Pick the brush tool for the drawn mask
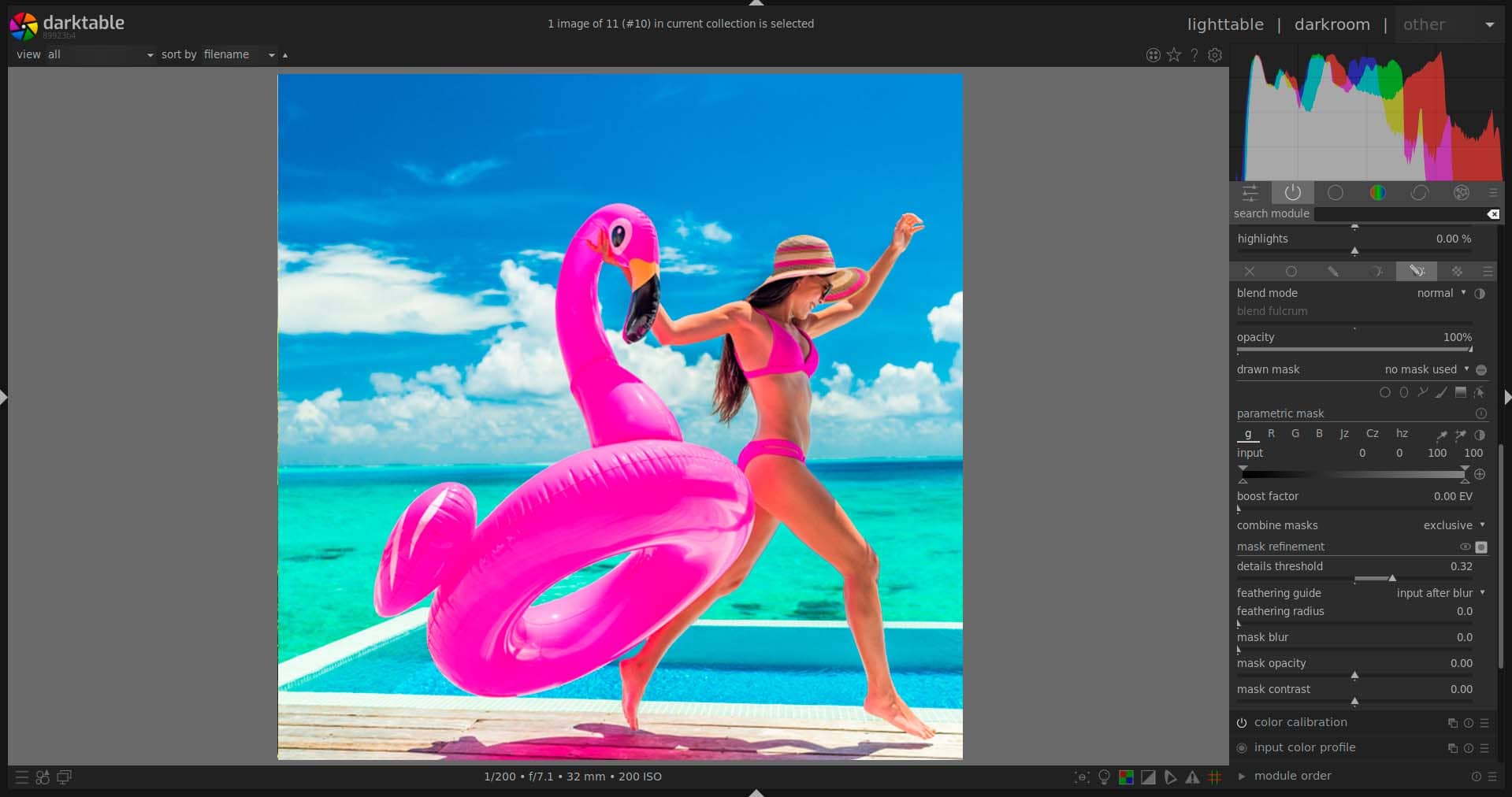The height and width of the screenshot is (797, 1512). click(1442, 393)
